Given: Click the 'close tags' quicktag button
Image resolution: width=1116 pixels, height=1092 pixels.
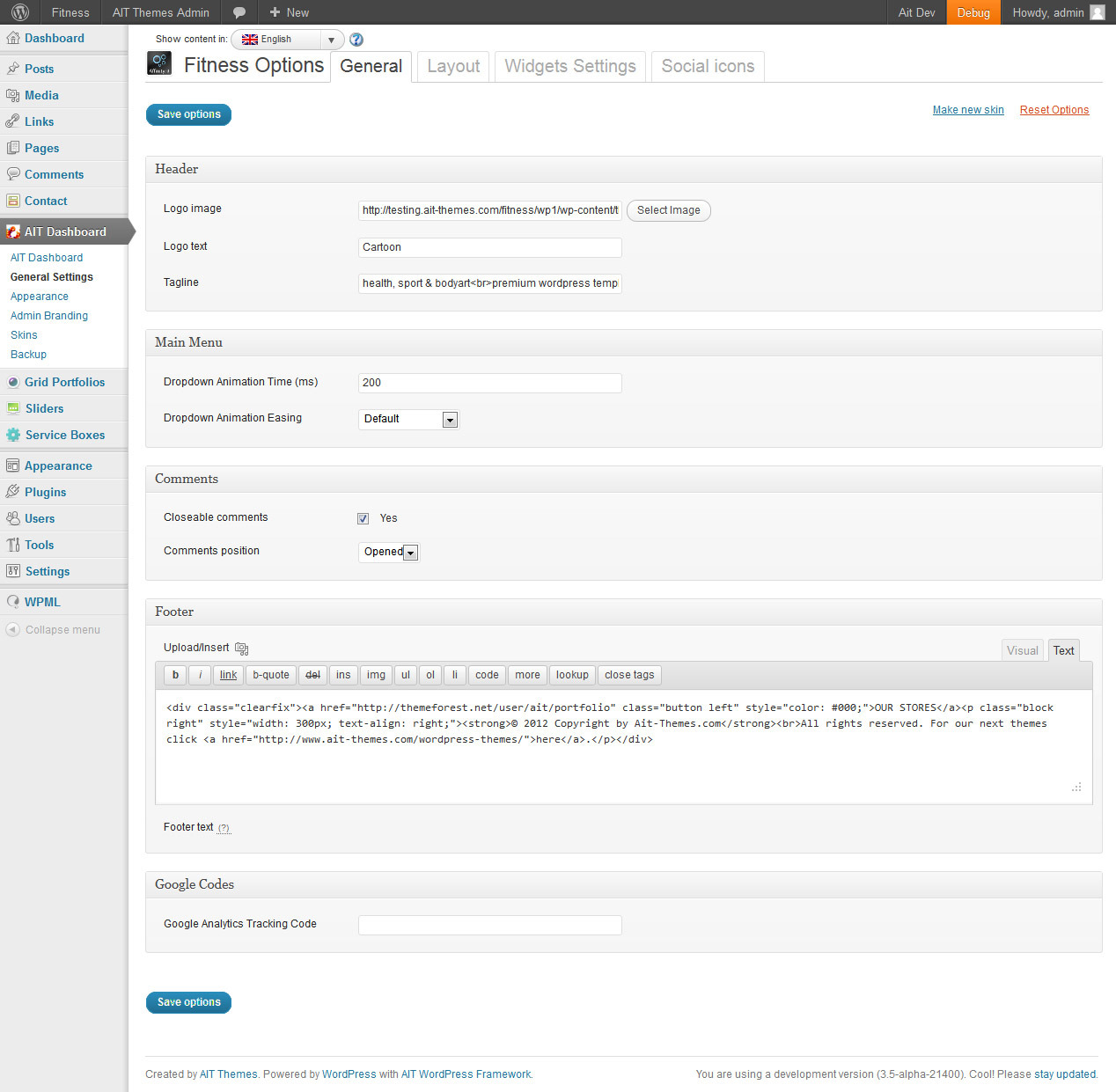Looking at the screenshot, I should [x=629, y=675].
